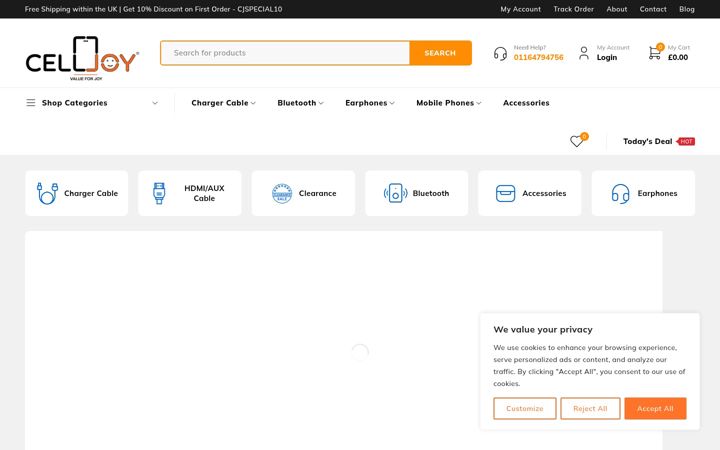
Task: Click the Bluetooth speaker card icon
Action: pyautogui.click(x=395, y=193)
